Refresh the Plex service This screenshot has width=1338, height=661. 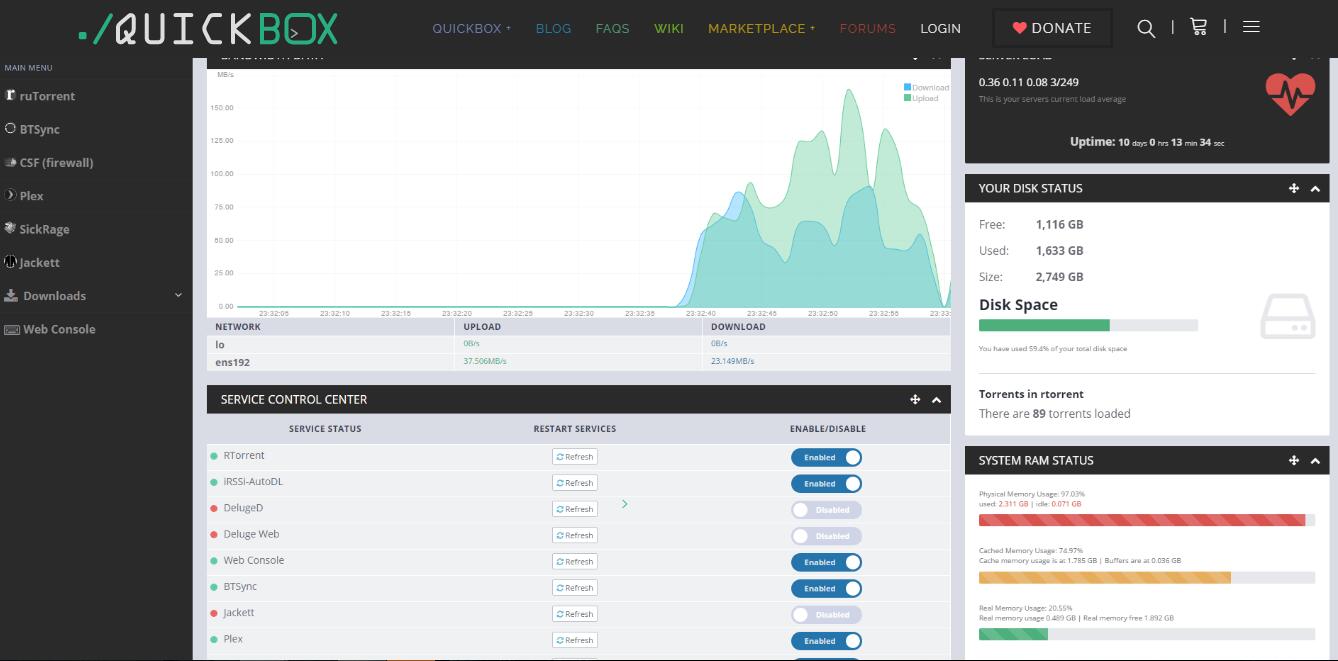click(x=575, y=640)
